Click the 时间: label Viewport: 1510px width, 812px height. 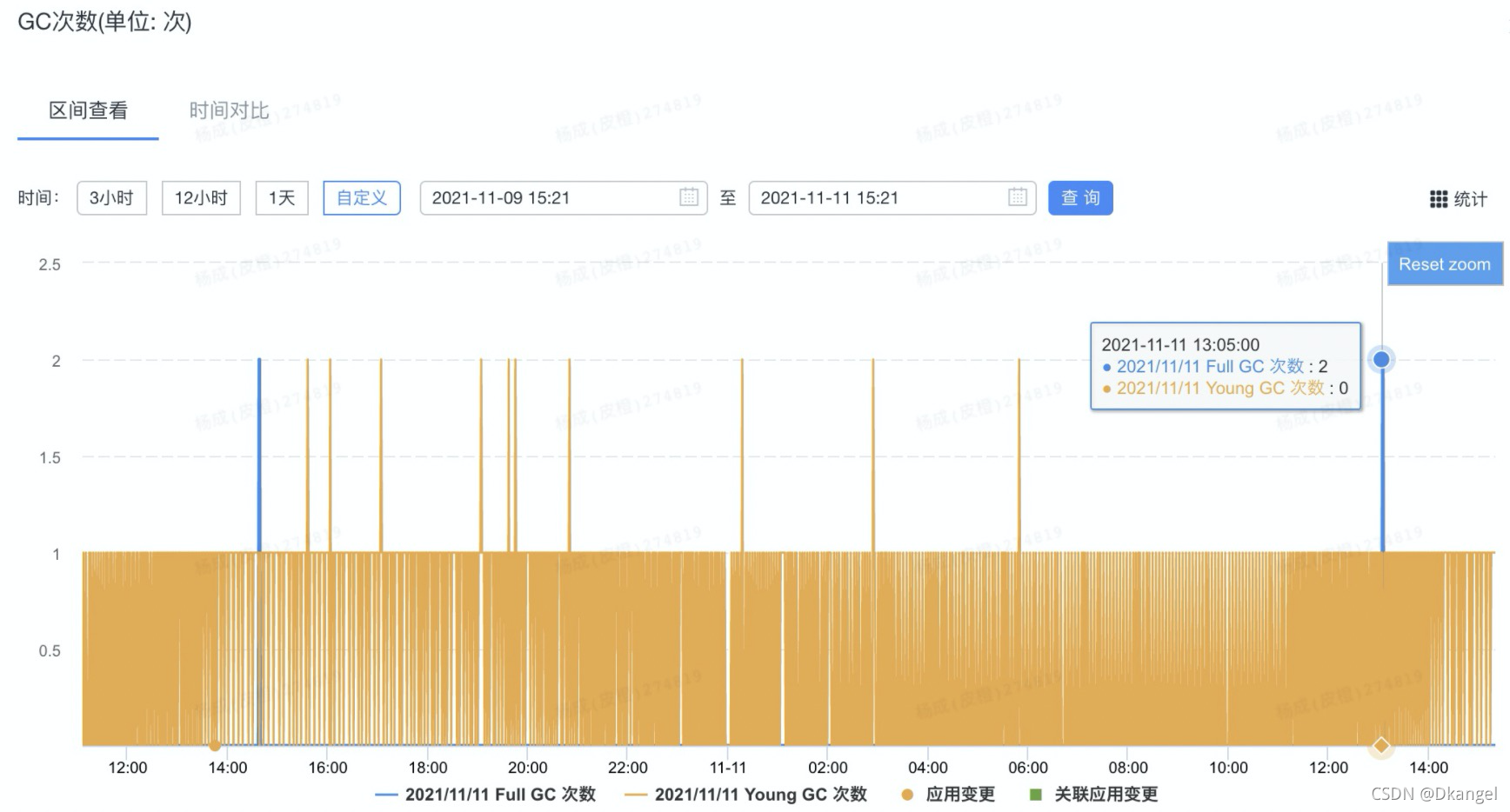38,198
